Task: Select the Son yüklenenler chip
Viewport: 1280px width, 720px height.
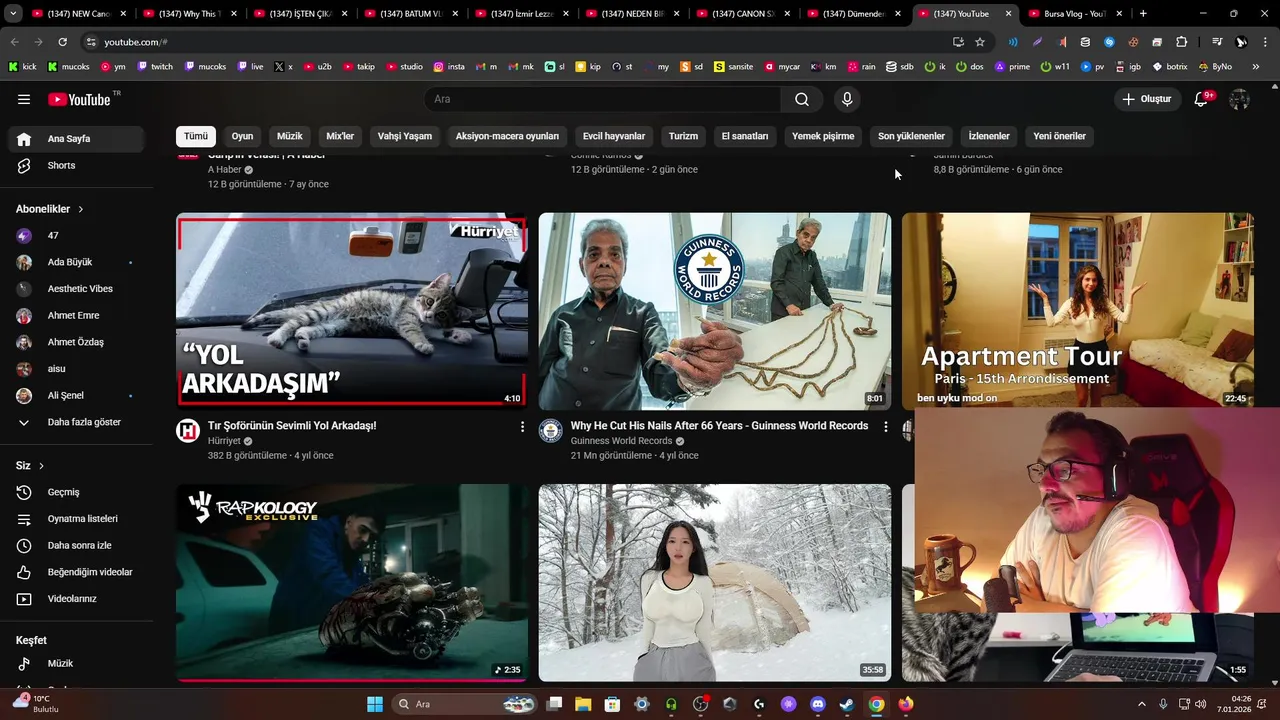Action: [911, 136]
